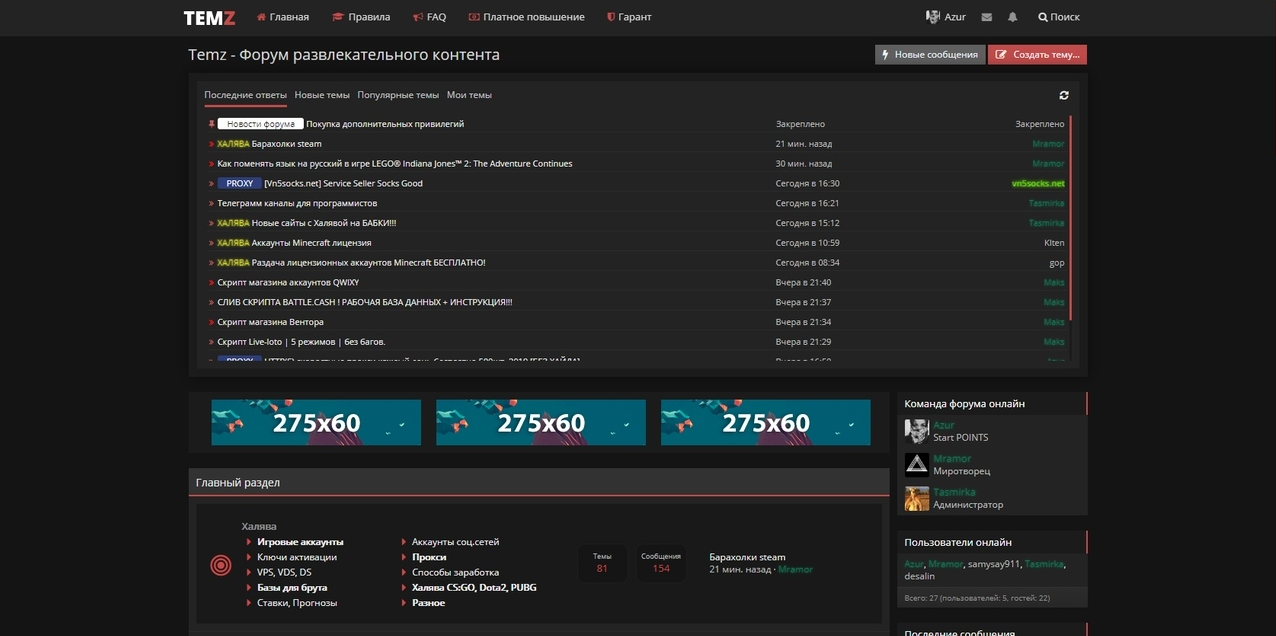This screenshot has width=1276, height=636.
Task: Select the Мои темы tab
Action: pos(469,95)
